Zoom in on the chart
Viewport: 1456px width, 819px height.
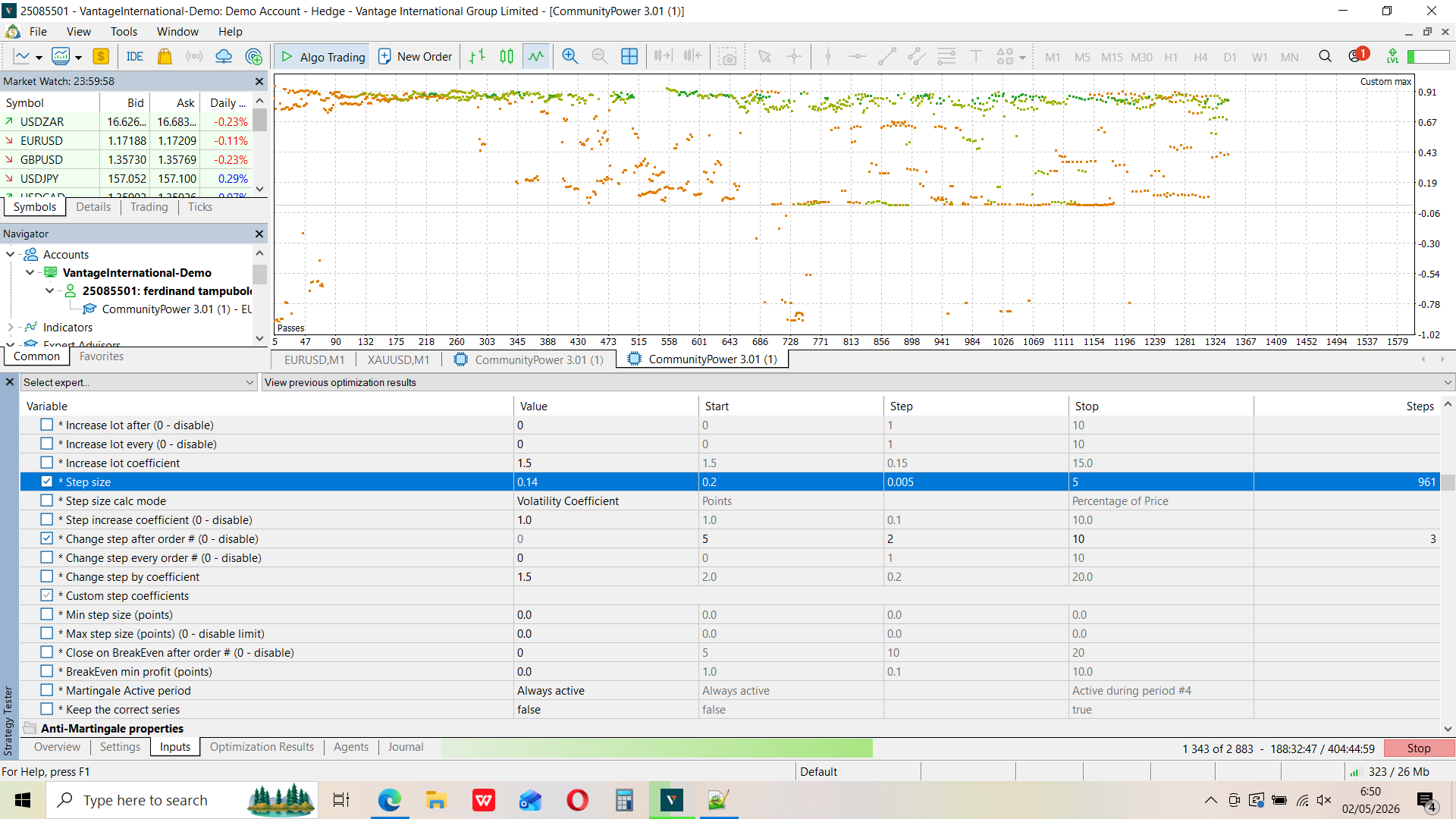pyautogui.click(x=570, y=57)
